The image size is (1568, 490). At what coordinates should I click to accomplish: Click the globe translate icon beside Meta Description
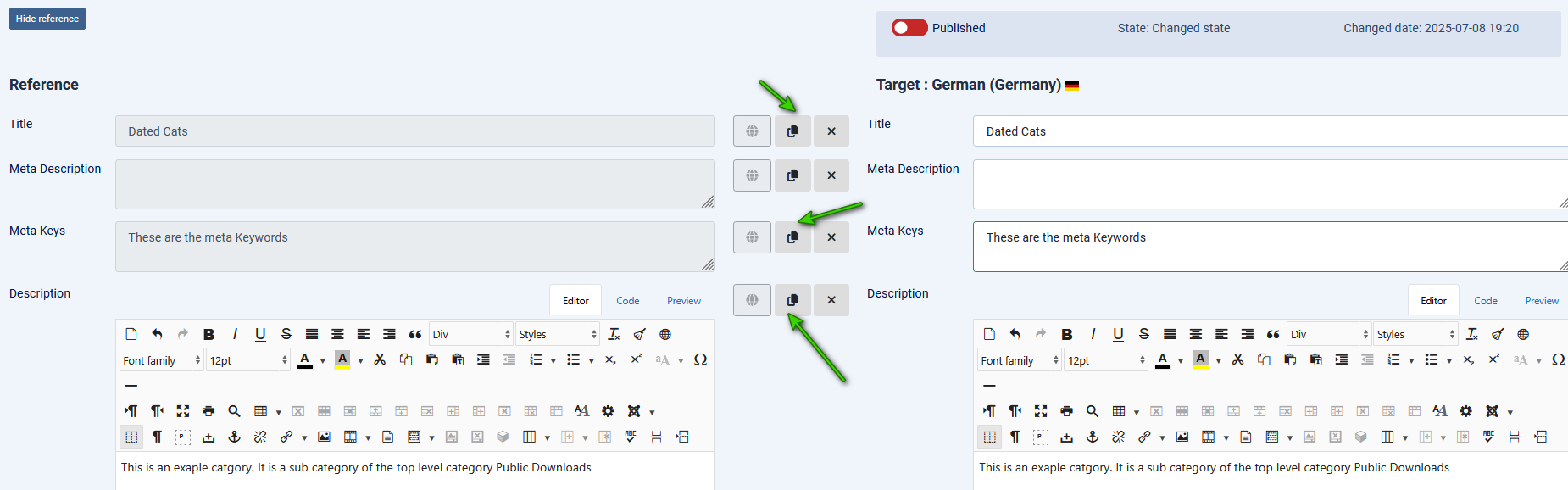[752, 175]
